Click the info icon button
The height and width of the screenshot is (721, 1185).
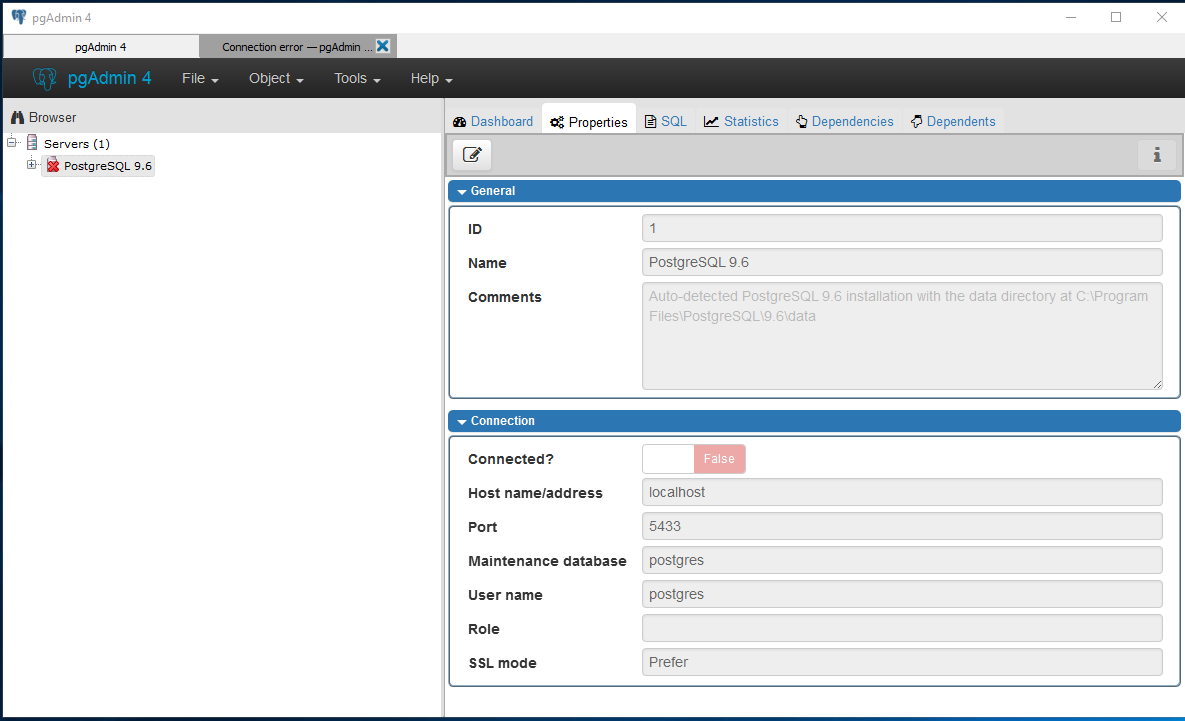pyautogui.click(x=1157, y=155)
